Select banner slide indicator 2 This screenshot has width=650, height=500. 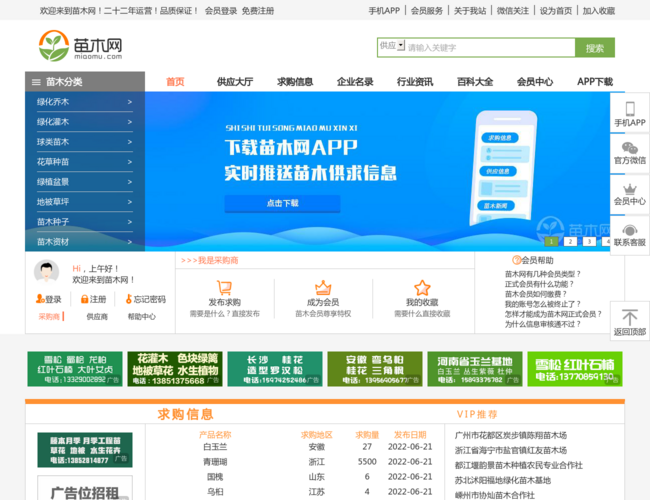click(x=570, y=241)
